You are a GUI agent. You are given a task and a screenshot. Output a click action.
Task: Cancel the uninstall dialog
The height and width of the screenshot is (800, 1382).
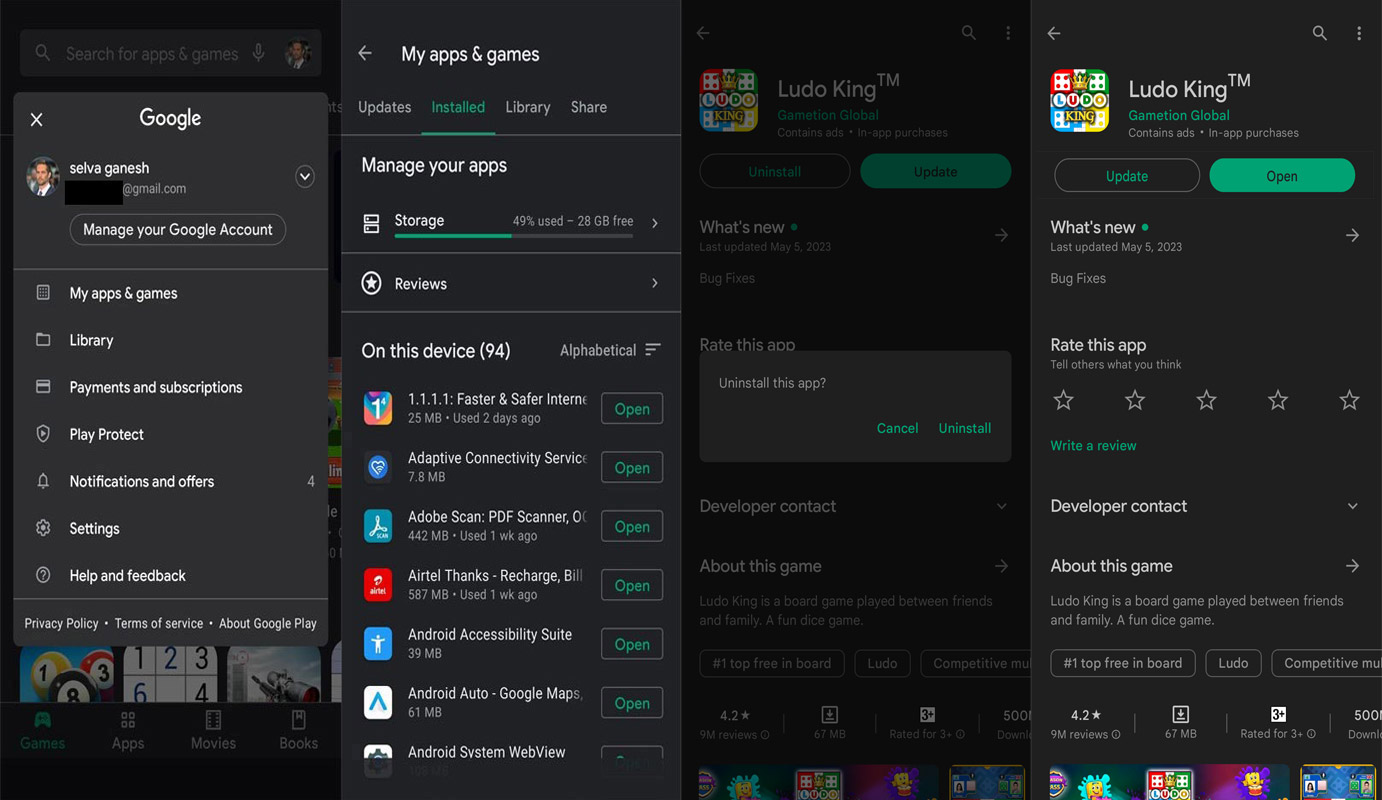(897, 428)
